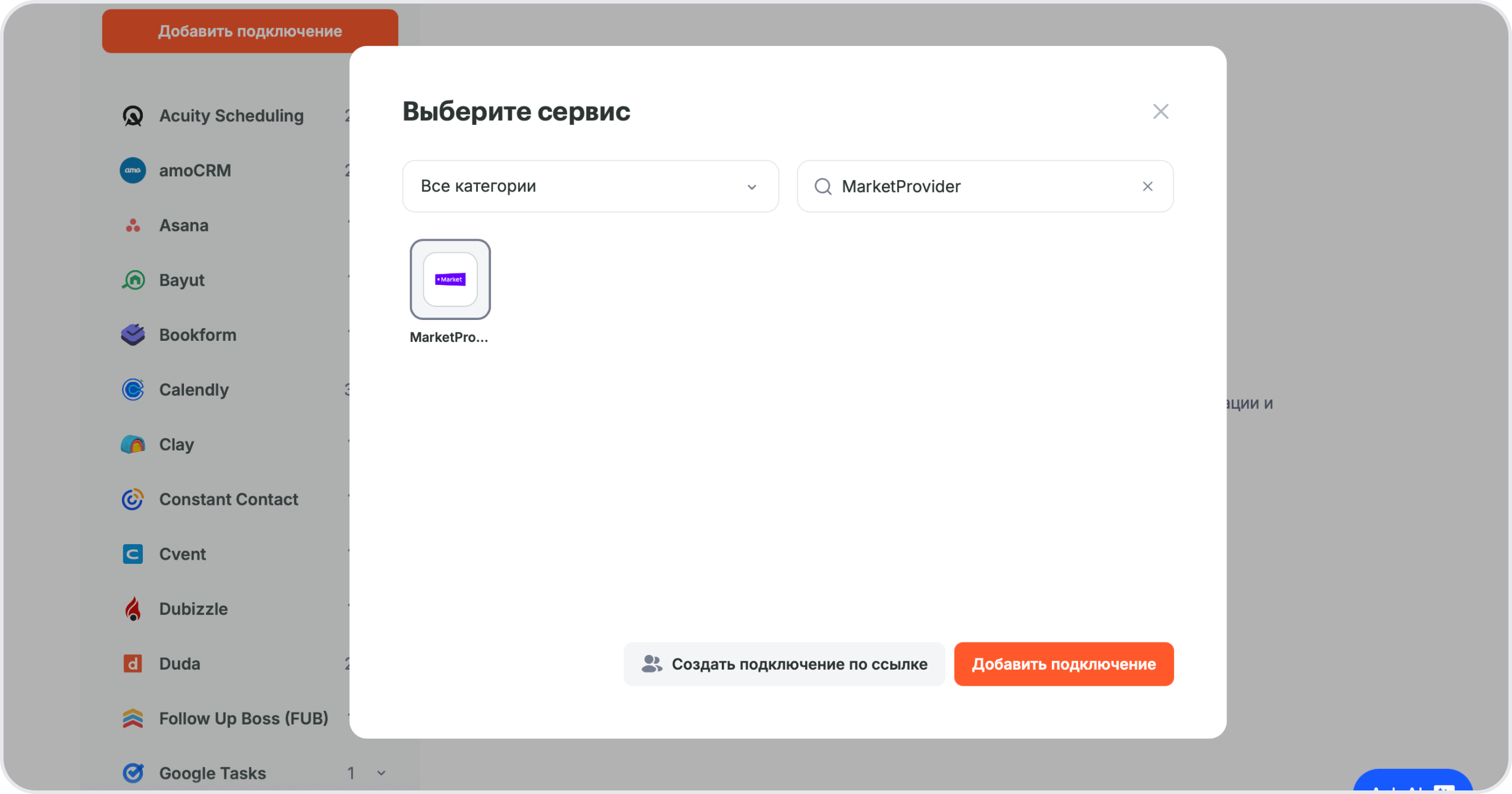Screen dimensions: 1512x794
Task: Click Создать подключение по ссылке button
Action: tap(784, 664)
